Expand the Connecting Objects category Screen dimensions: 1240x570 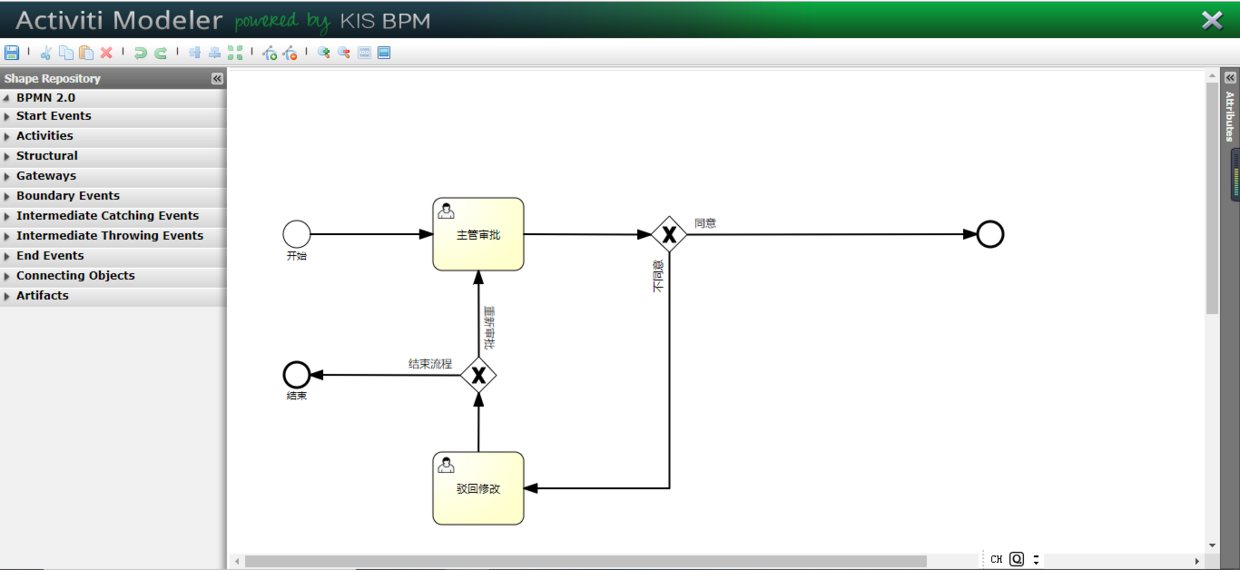[113, 276]
